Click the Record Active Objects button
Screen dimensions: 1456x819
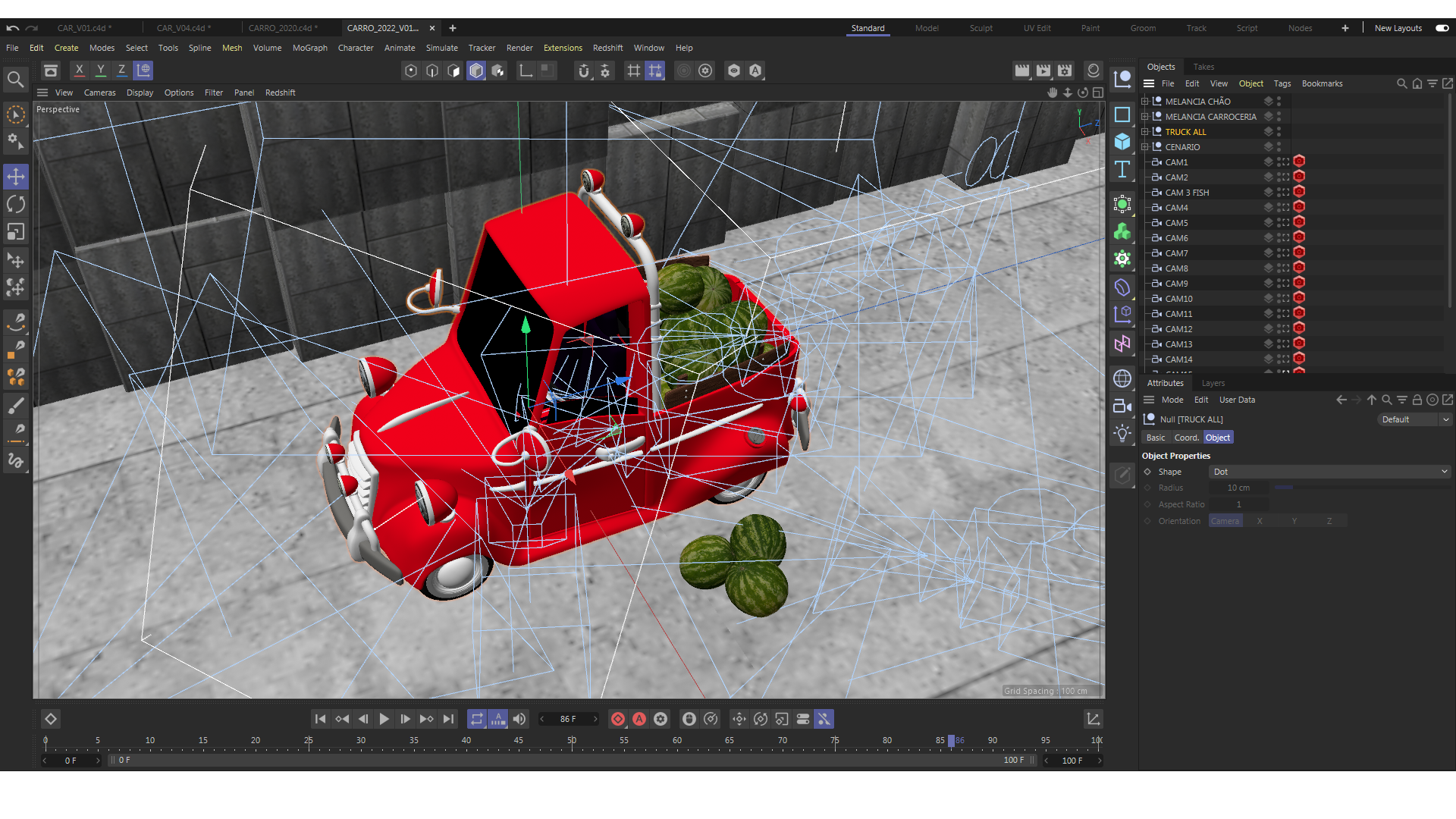tap(618, 719)
